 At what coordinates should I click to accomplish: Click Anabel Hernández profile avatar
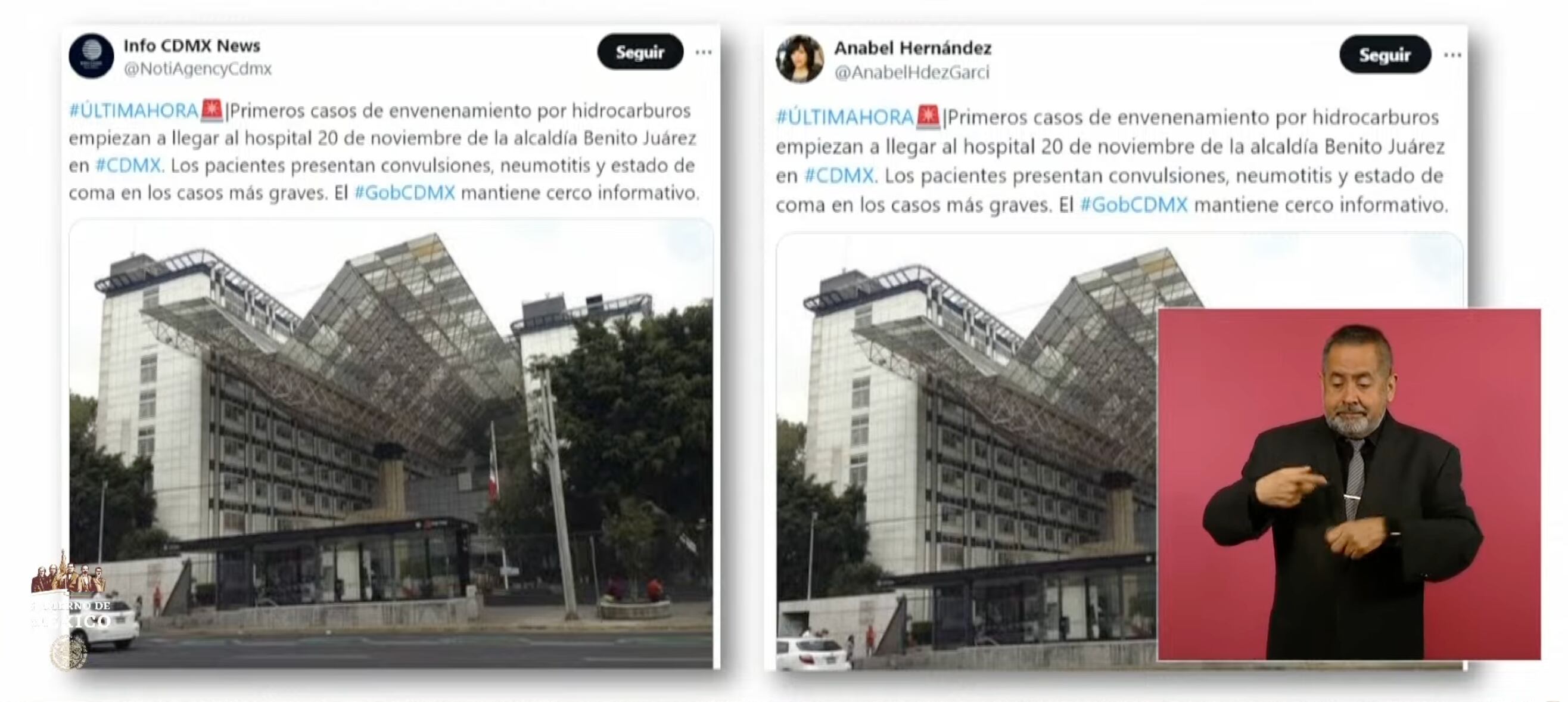(x=799, y=59)
